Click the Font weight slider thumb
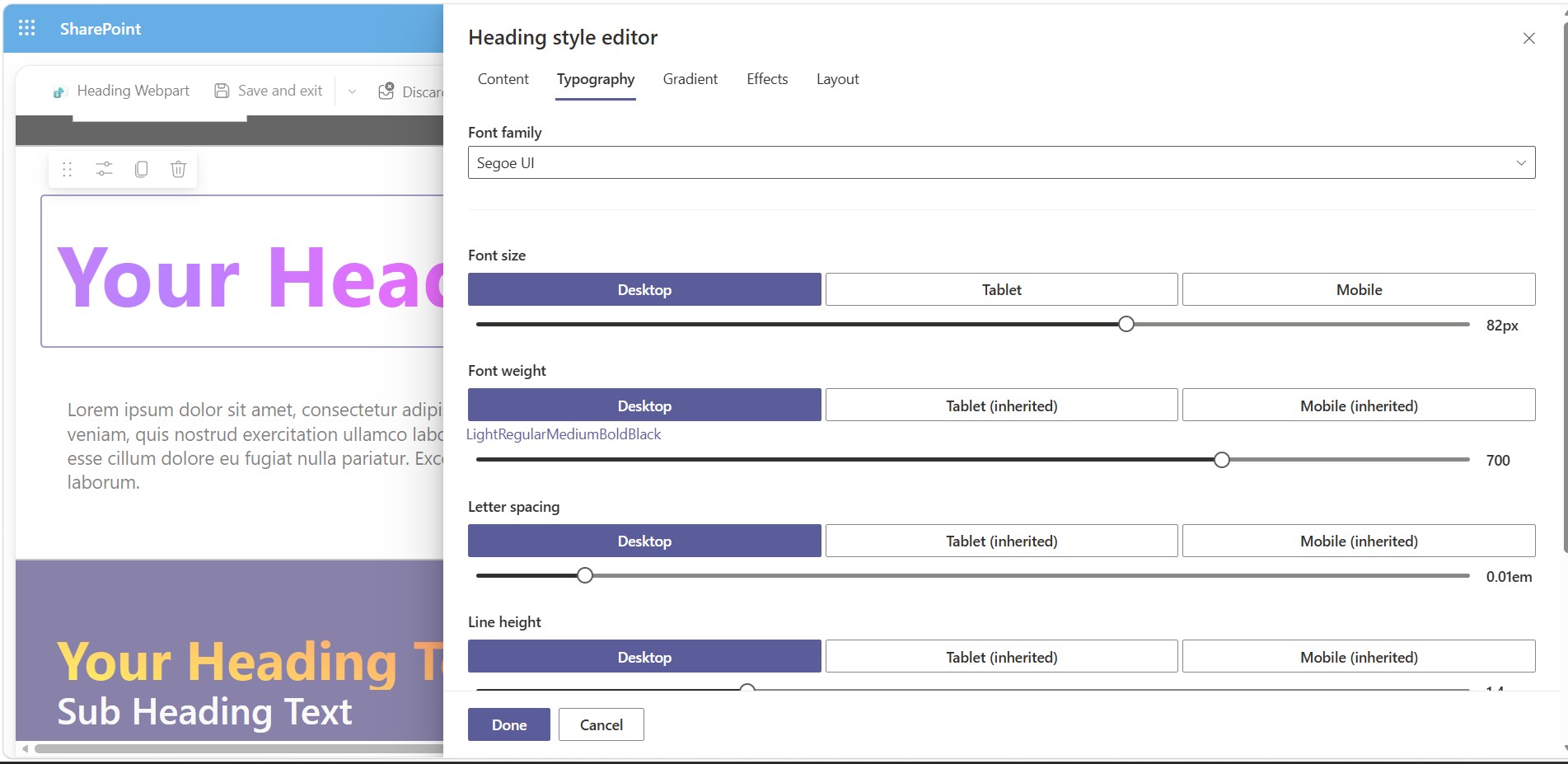Viewport: 1568px width, 764px height. tap(1222, 460)
